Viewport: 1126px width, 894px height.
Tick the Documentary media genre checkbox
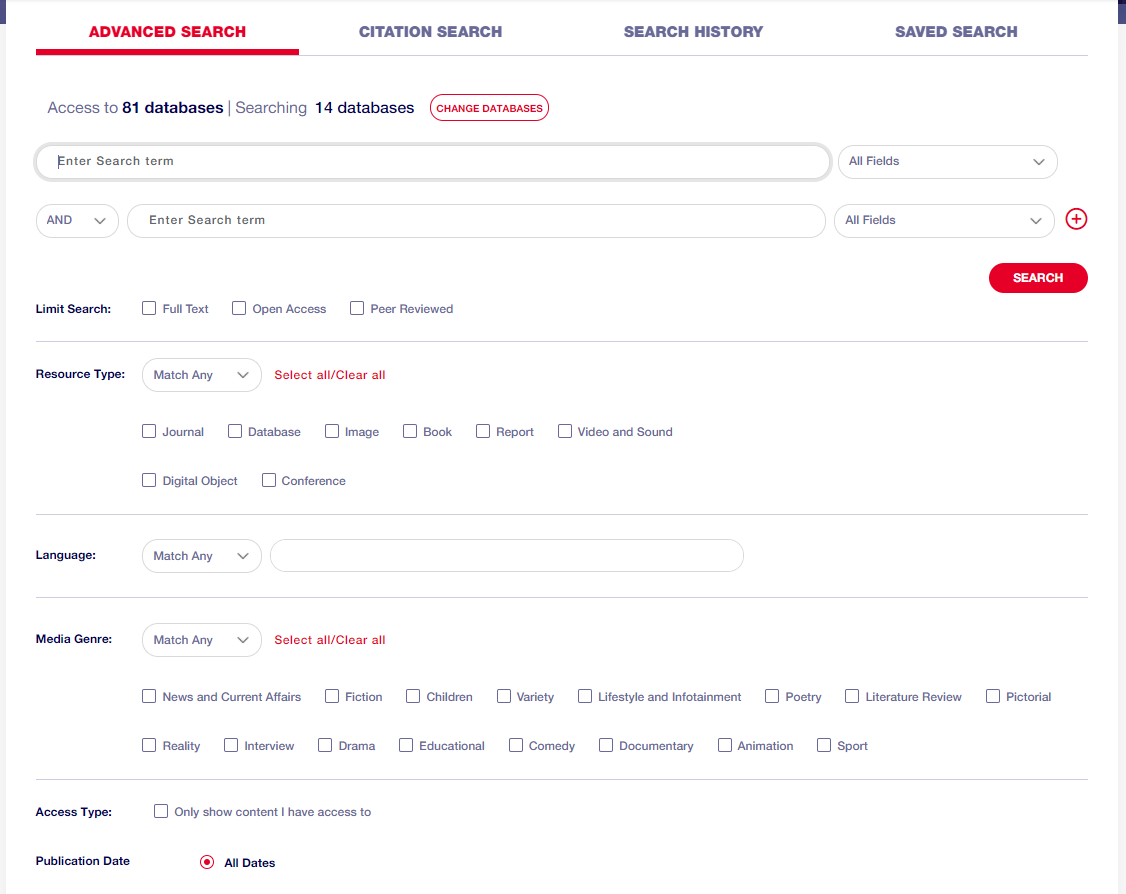coord(606,746)
